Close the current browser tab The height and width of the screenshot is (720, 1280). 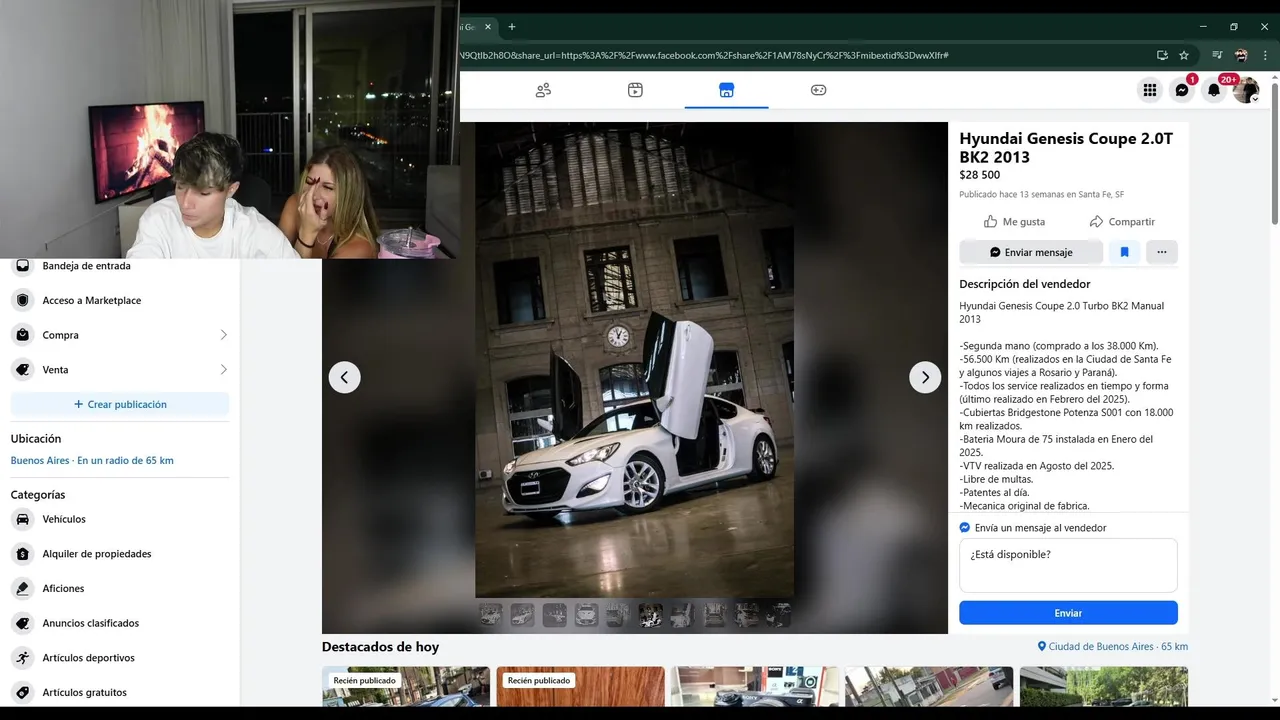click(488, 27)
